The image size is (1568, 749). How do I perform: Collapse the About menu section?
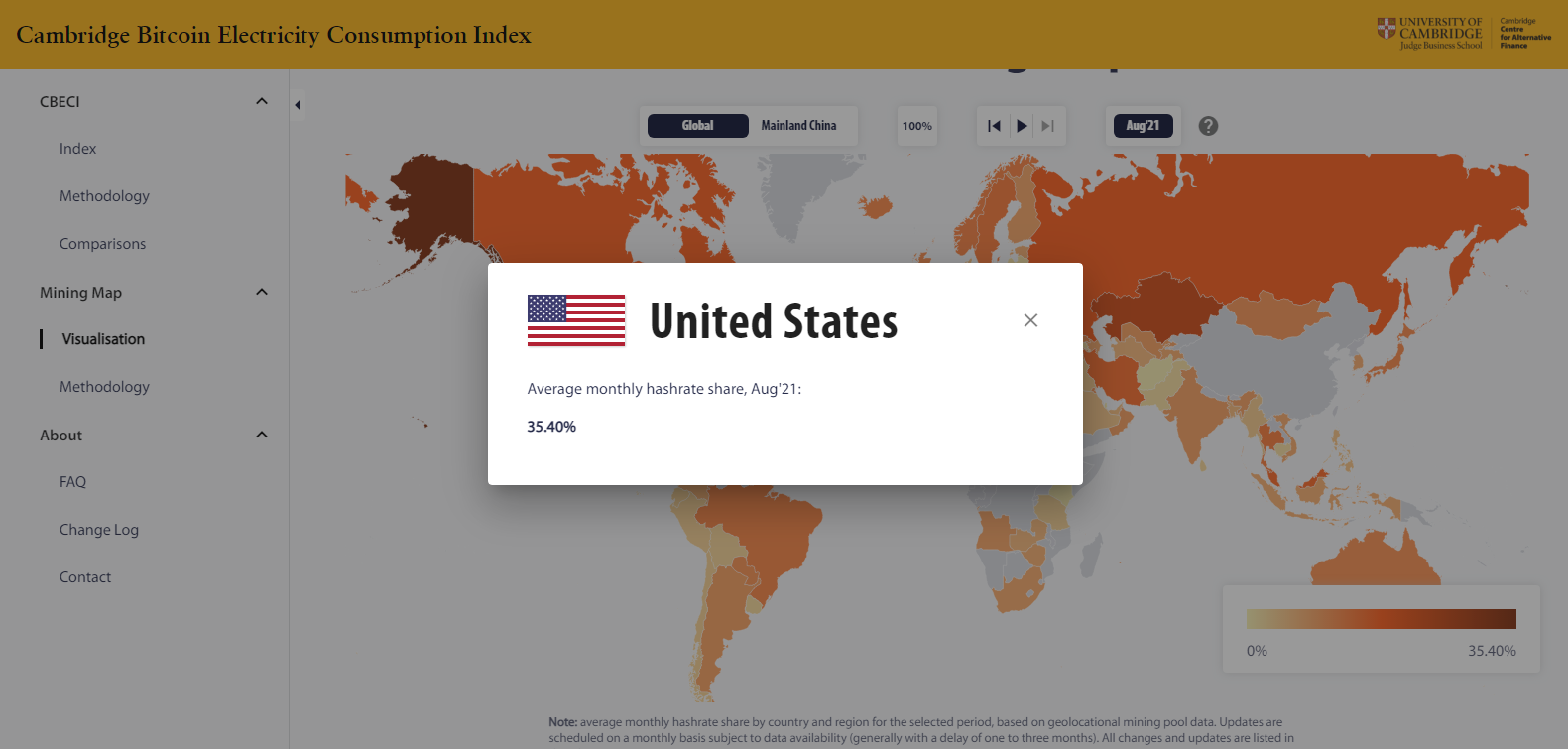262,435
